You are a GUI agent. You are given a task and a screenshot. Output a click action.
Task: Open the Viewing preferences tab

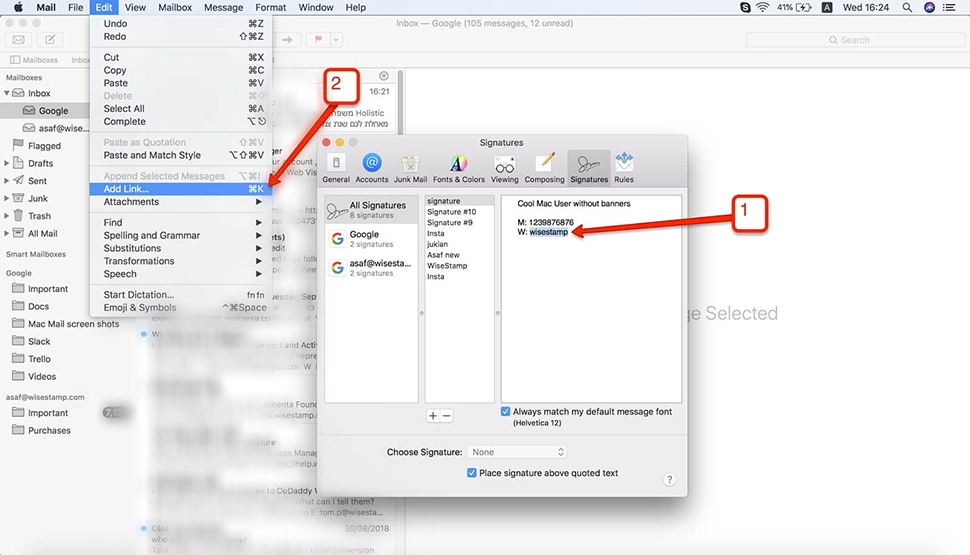(504, 168)
